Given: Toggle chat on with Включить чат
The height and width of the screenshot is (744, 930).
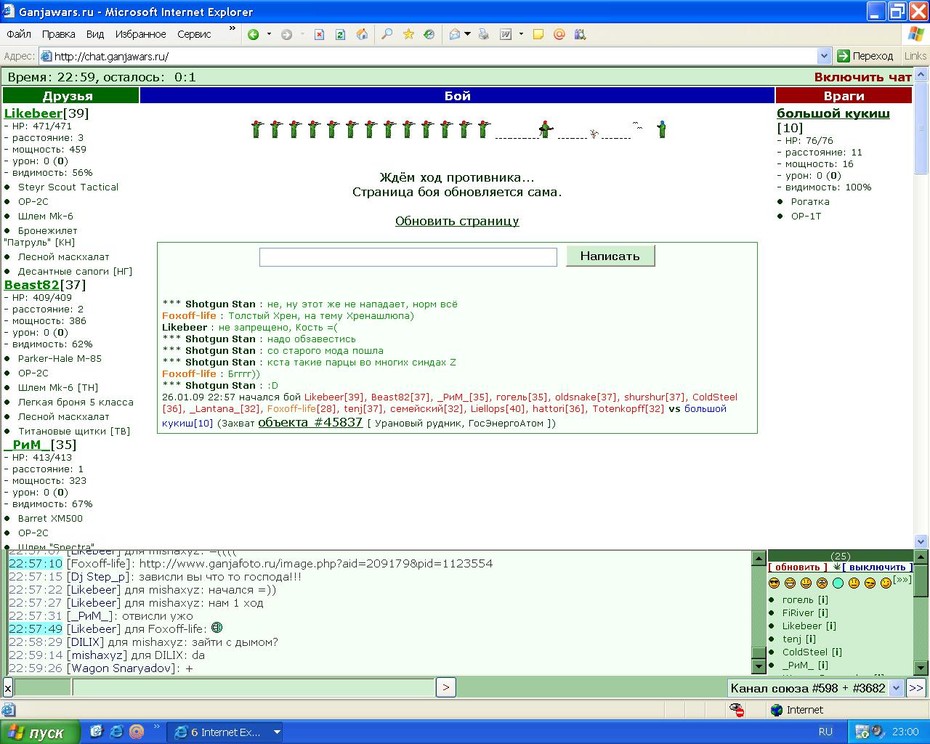Looking at the screenshot, I should 862,77.
